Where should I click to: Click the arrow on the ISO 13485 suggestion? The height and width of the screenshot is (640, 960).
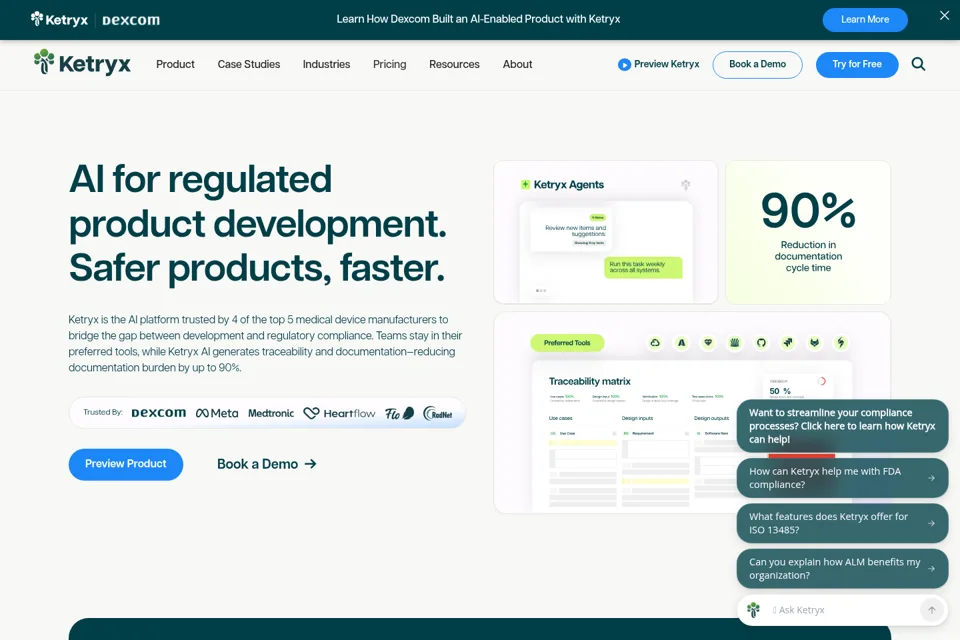coord(931,523)
